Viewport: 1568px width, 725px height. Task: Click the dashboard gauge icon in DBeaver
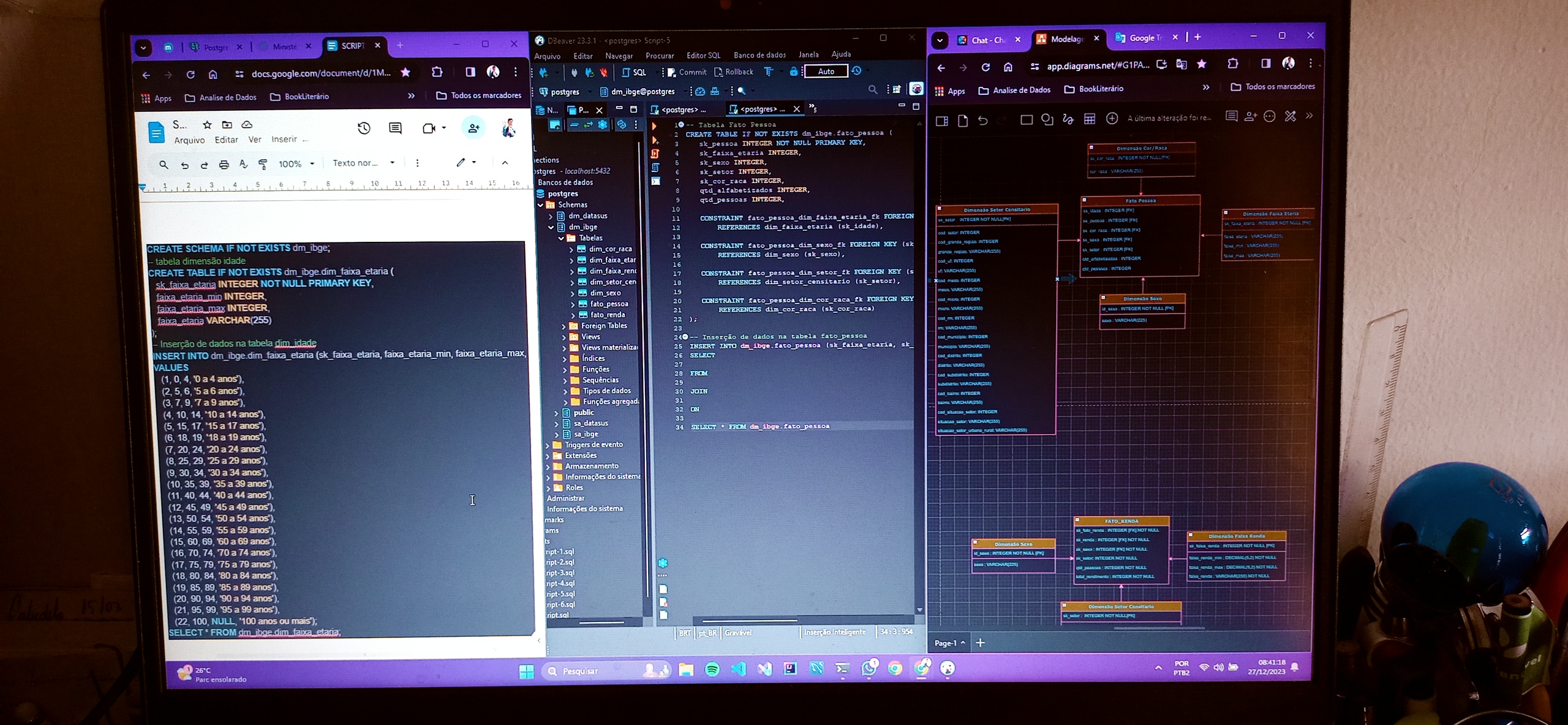(x=700, y=91)
